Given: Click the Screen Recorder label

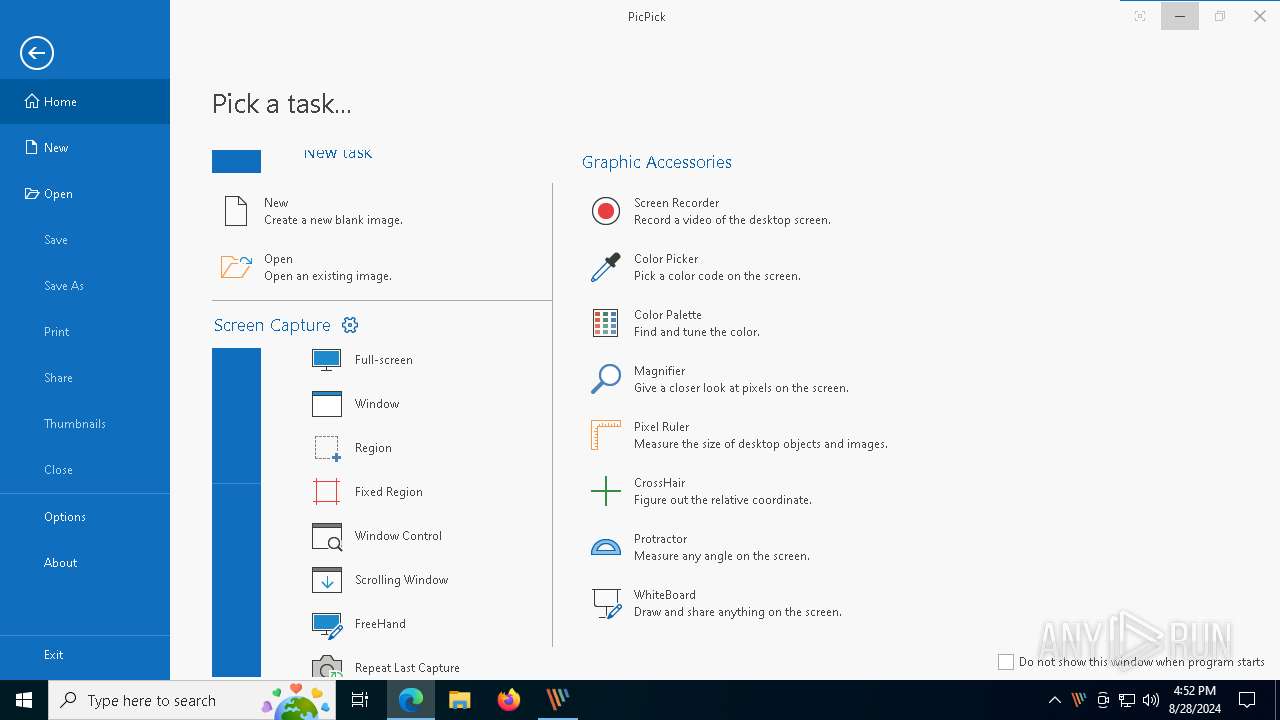Looking at the screenshot, I should (676, 203).
